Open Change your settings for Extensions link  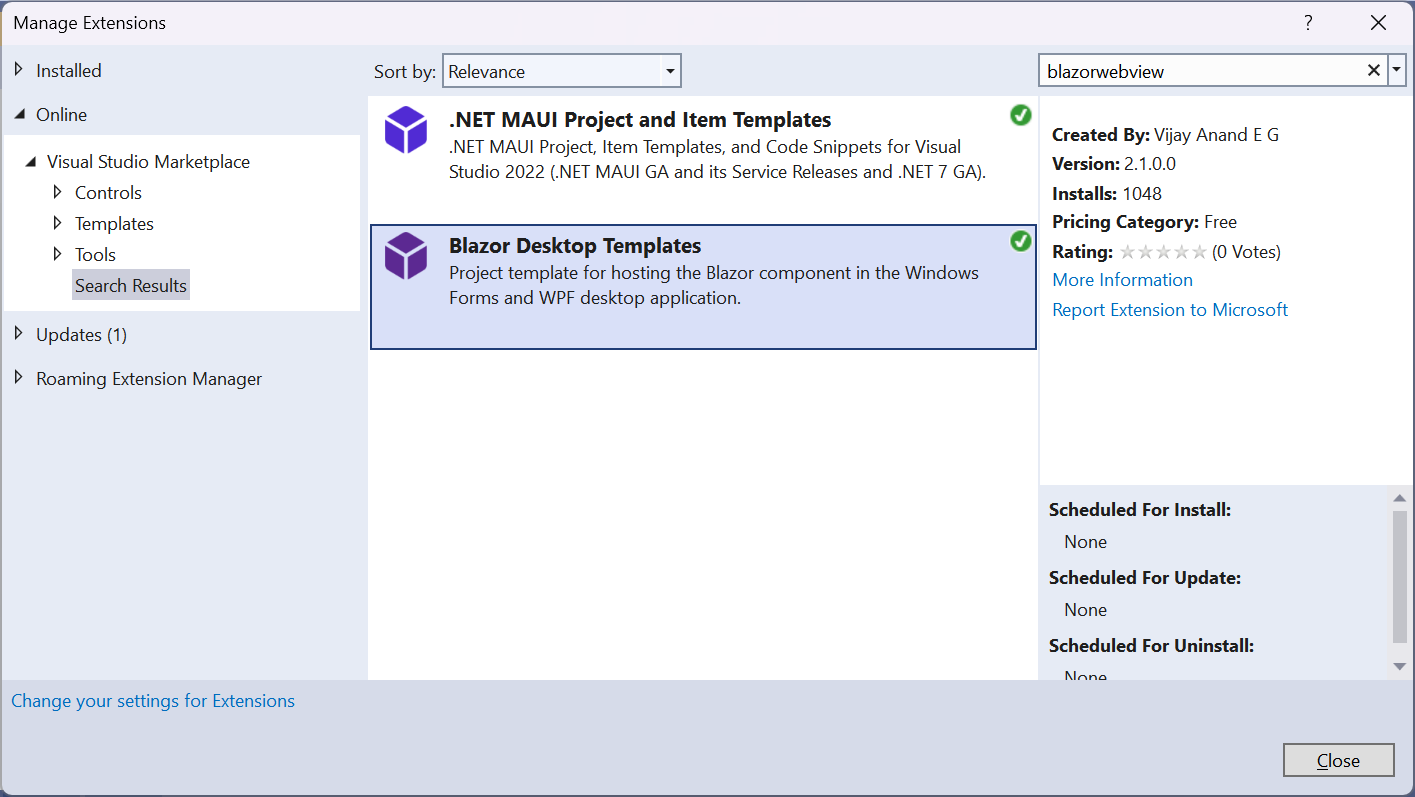tap(153, 701)
